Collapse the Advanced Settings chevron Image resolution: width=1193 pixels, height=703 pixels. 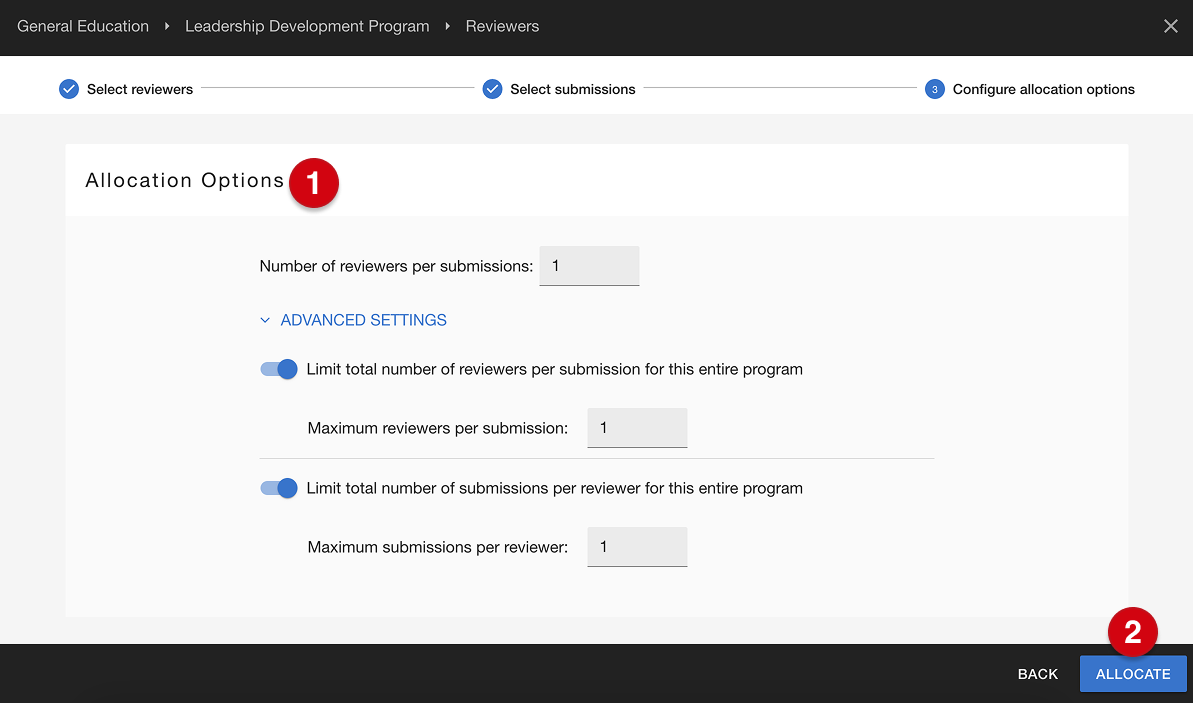(265, 320)
